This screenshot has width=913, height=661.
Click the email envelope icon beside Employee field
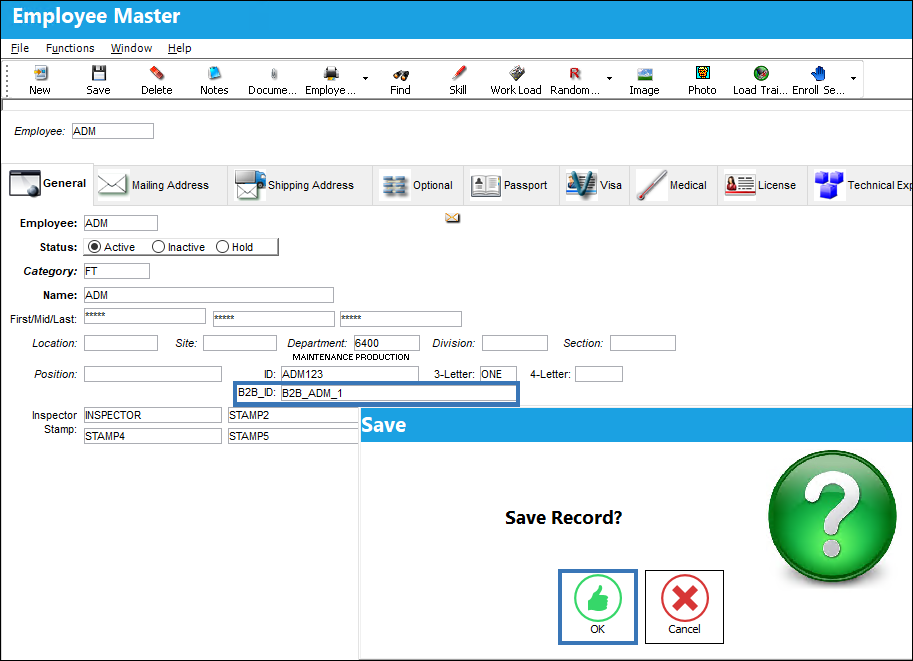452,218
